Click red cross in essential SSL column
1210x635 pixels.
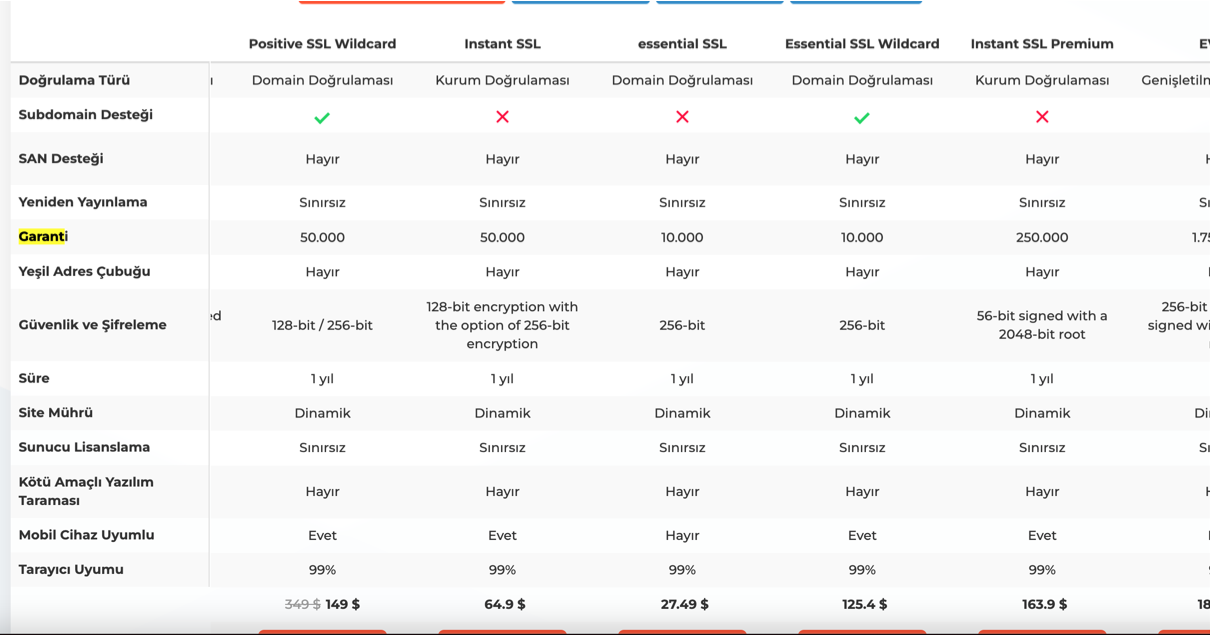pos(682,117)
